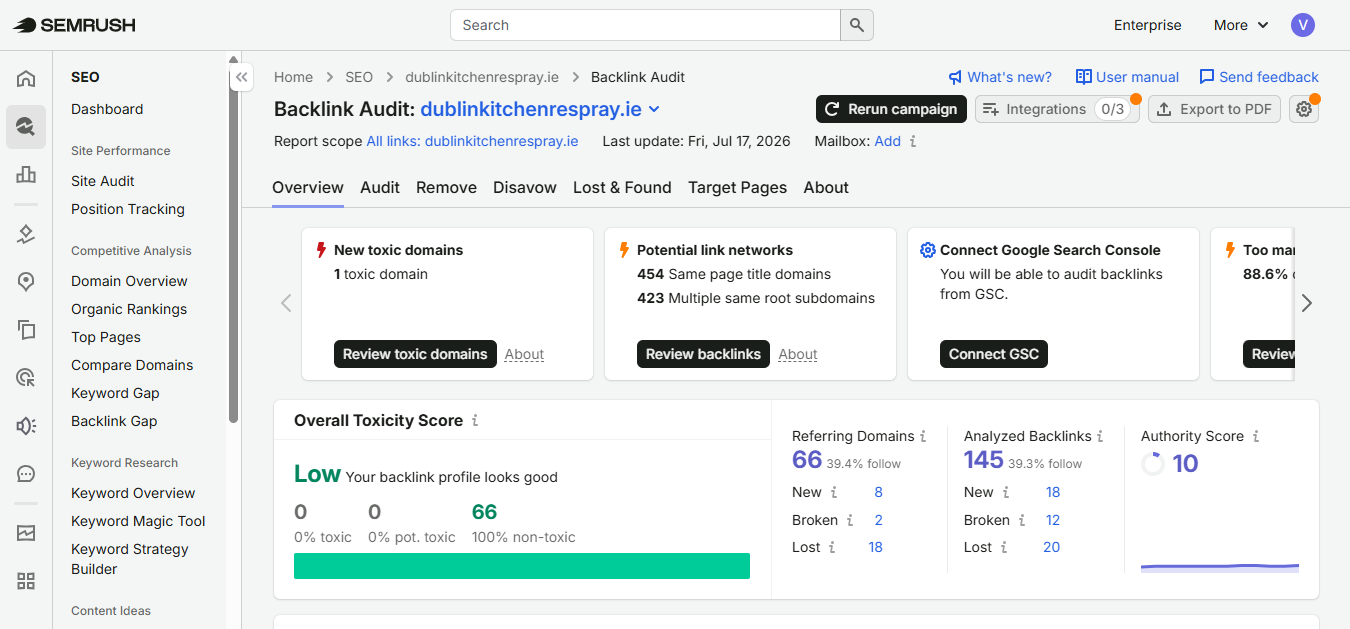Open the About tab
This screenshot has width=1350, height=629.
click(826, 187)
